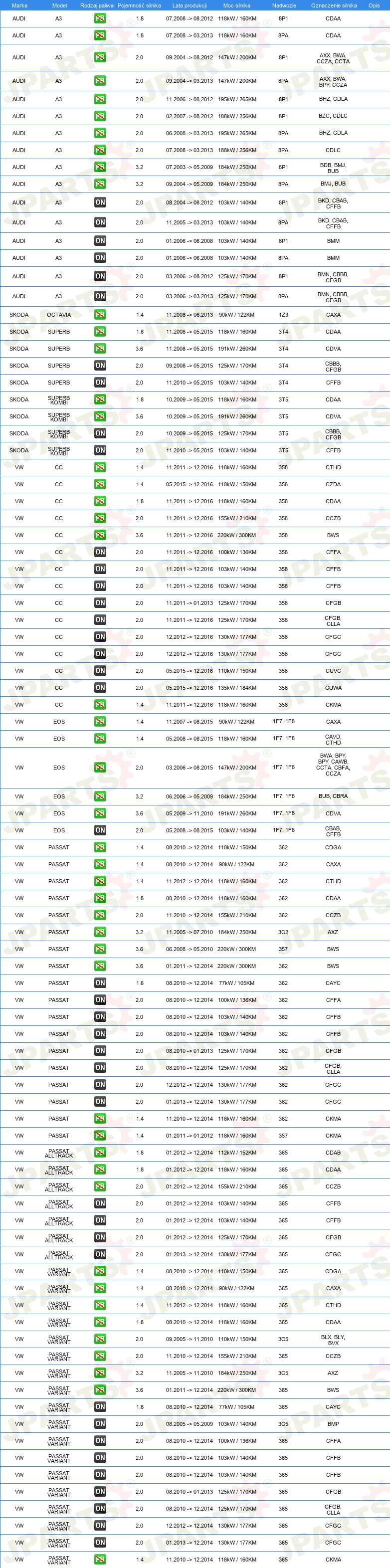The image size is (390, 1568).
Task: Click the Oznaczenie silnika column header
Action: (x=334, y=5)
